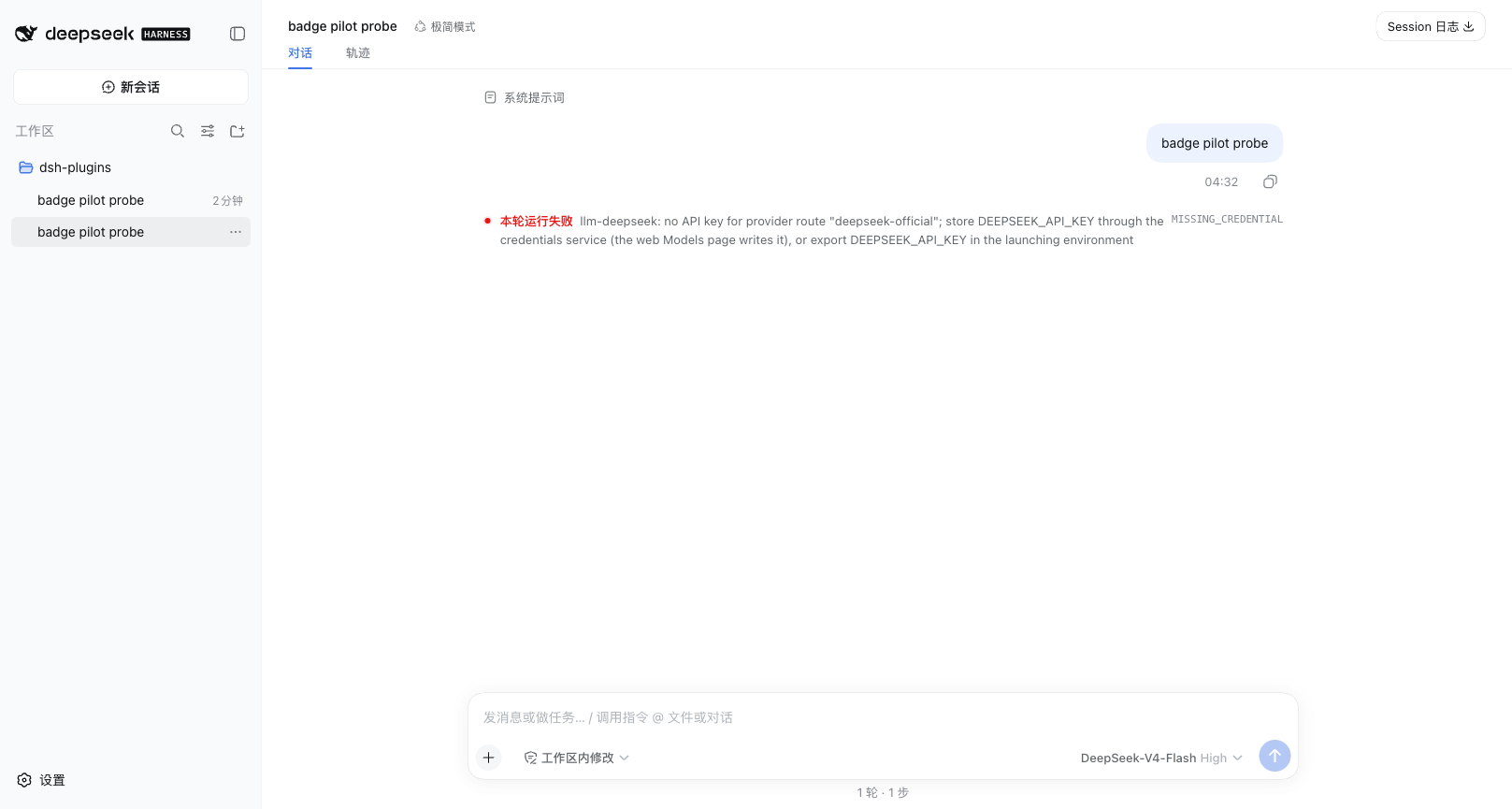Screen dimensions: 1512x809
Task: Copy the badge pilot probe message
Action: click(x=1270, y=181)
